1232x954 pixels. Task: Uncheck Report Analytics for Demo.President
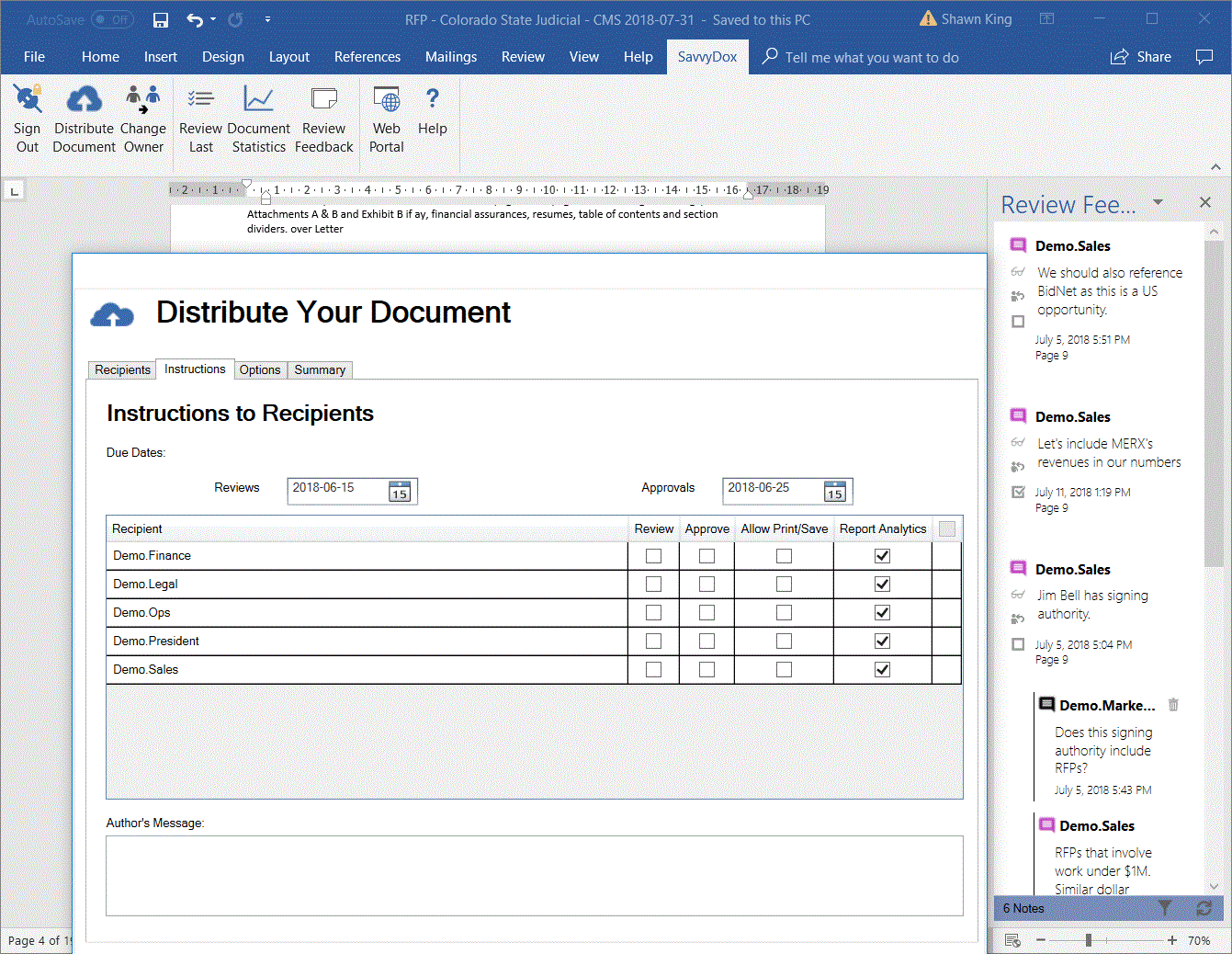pos(882,642)
